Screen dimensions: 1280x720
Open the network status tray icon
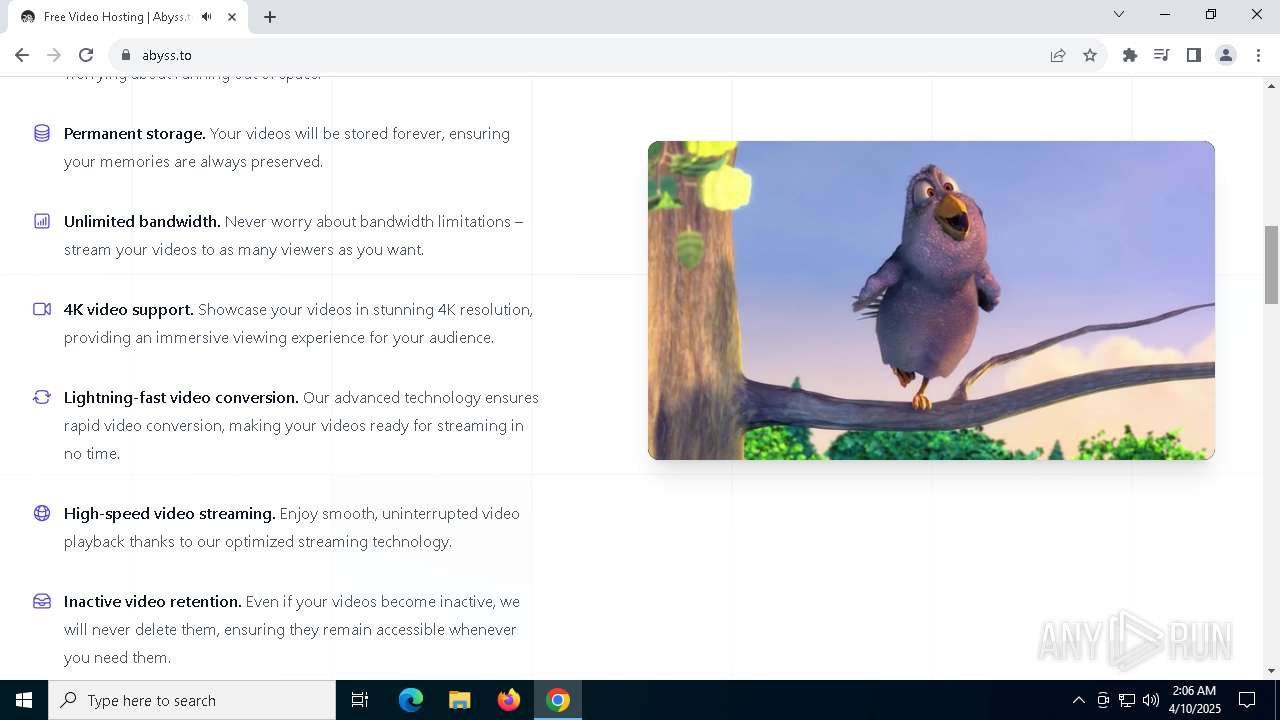tap(1127, 700)
